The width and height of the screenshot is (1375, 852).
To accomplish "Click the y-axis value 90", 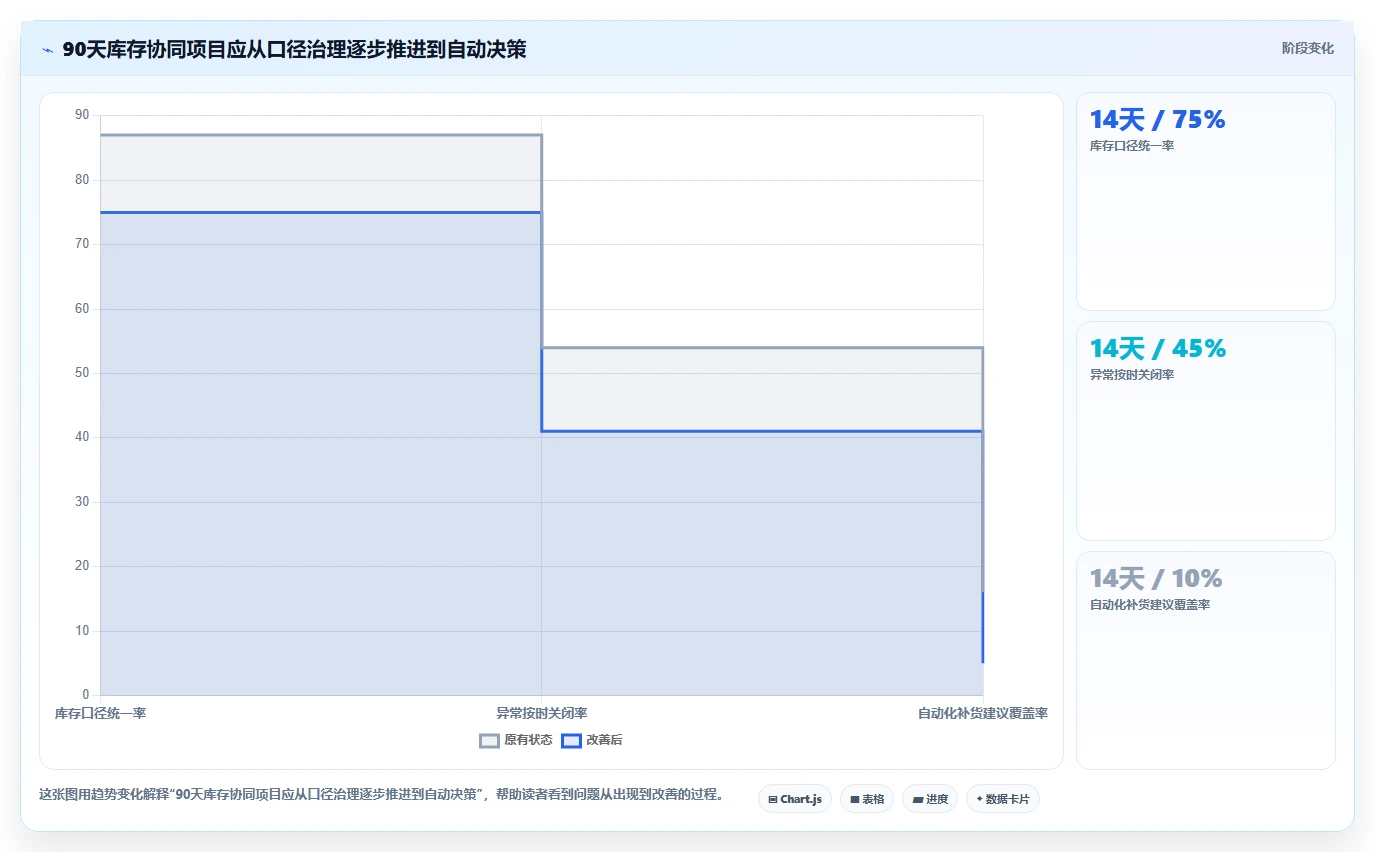I will (x=82, y=115).
